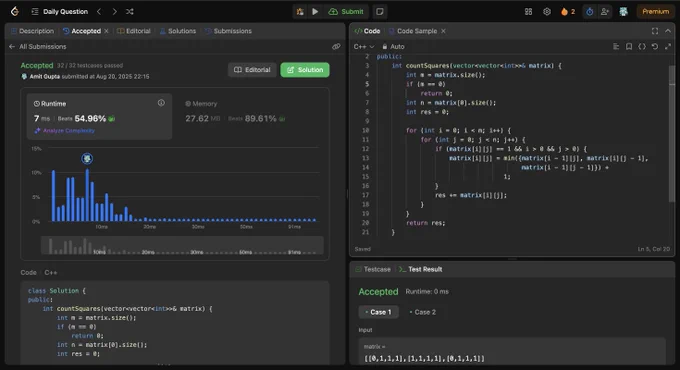View the streak fire counter
Screen dimensions: 680x370
click(568, 12)
